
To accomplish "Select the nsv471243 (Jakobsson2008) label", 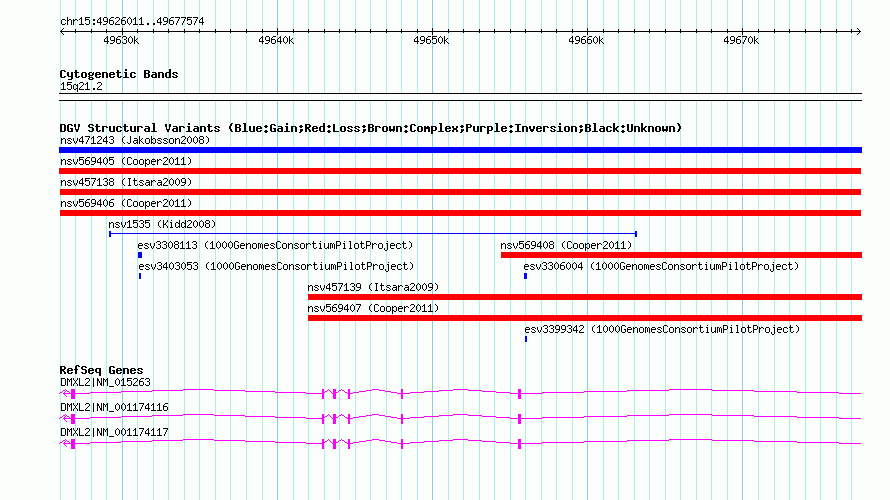I will (x=135, y=140).
